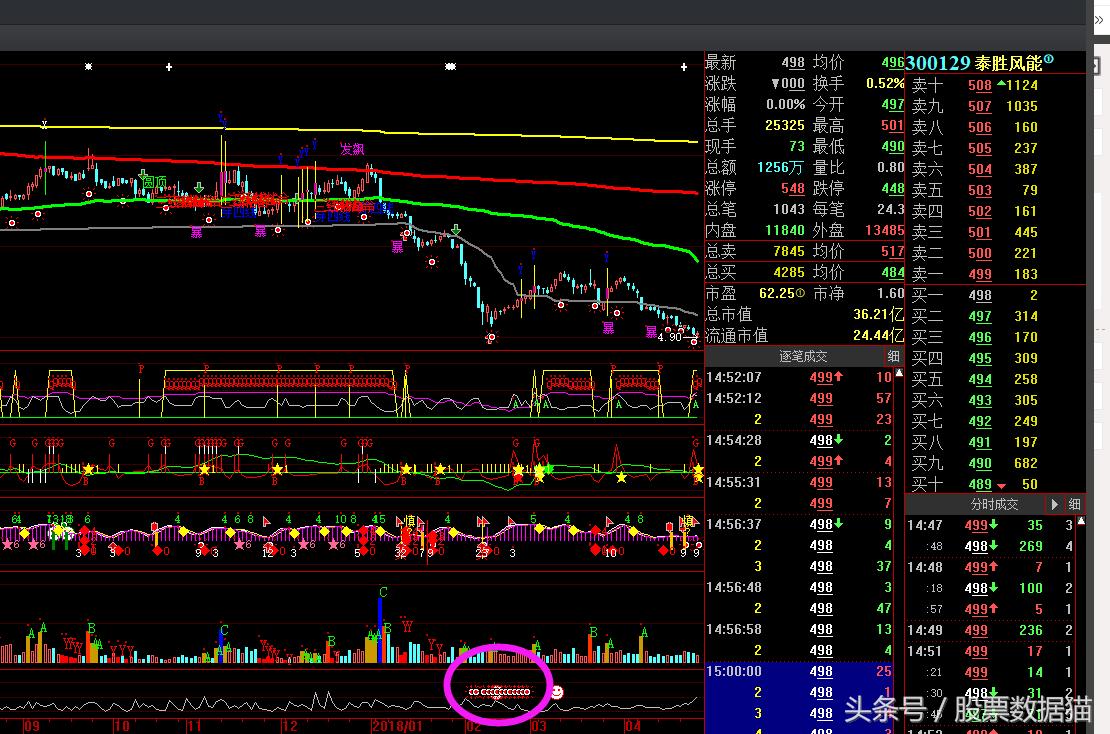The image size is (1110, 734).
Task: Expand 分时成交 panel with the right arrow
Action: tap(1054, 505)
